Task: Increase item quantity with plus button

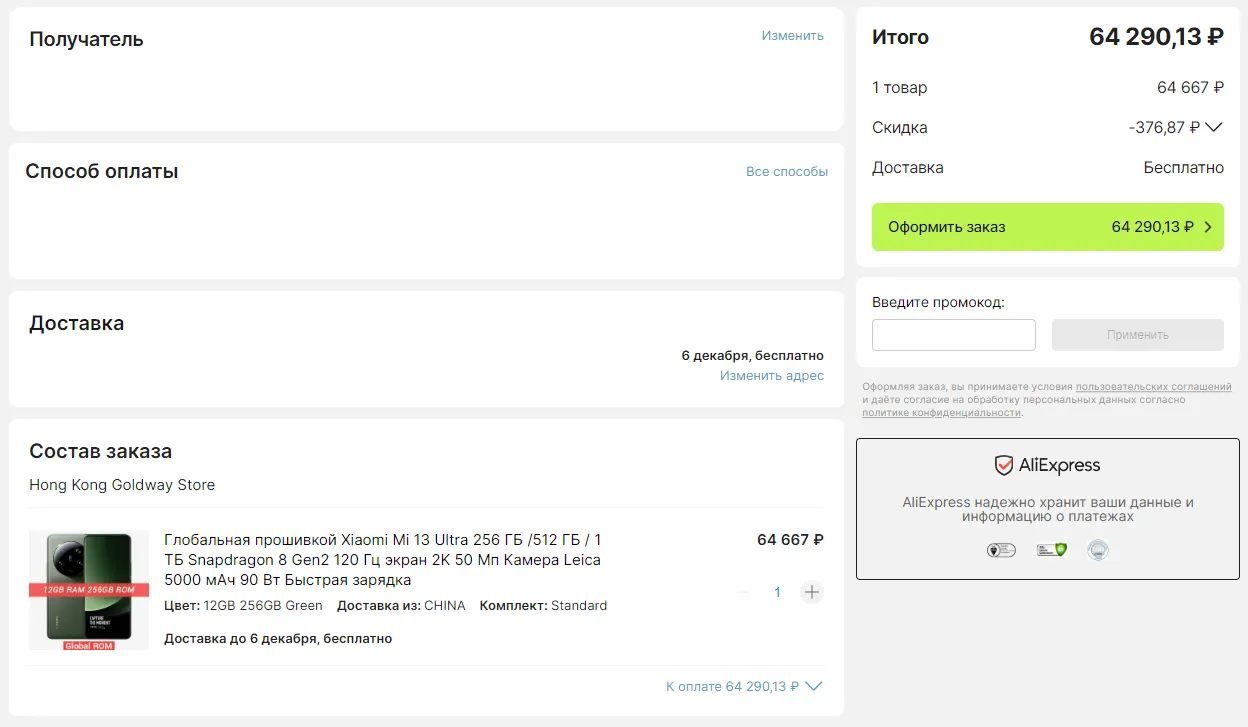Action: [812, 592]
